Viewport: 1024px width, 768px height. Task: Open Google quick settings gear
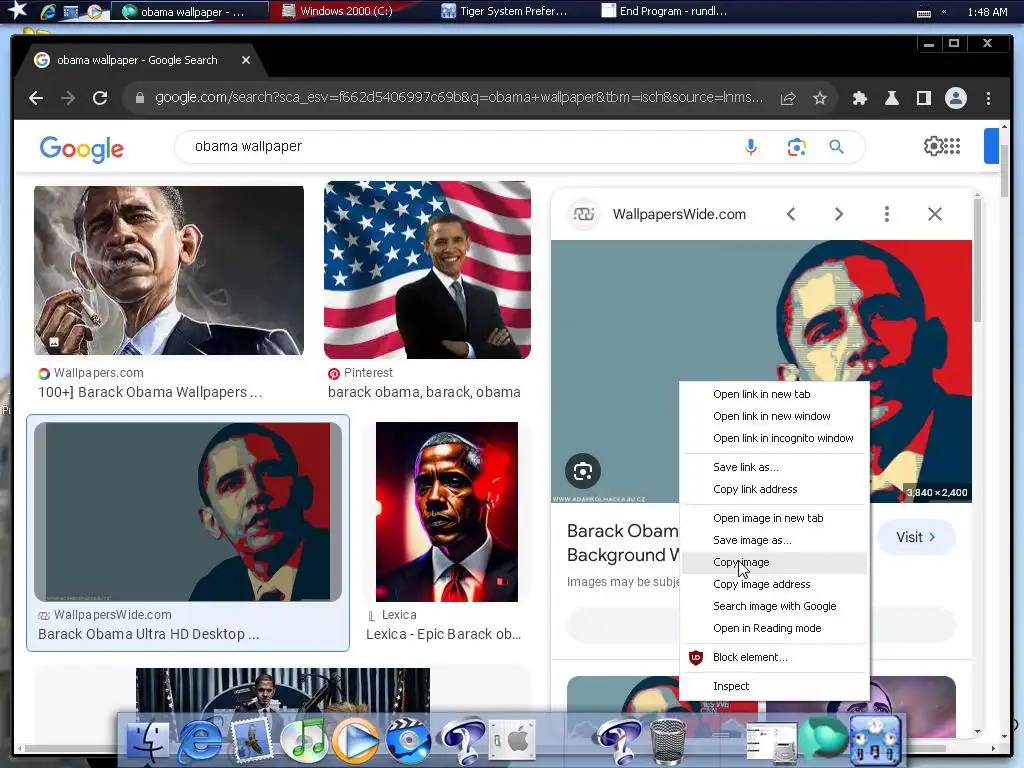[933, 146]
